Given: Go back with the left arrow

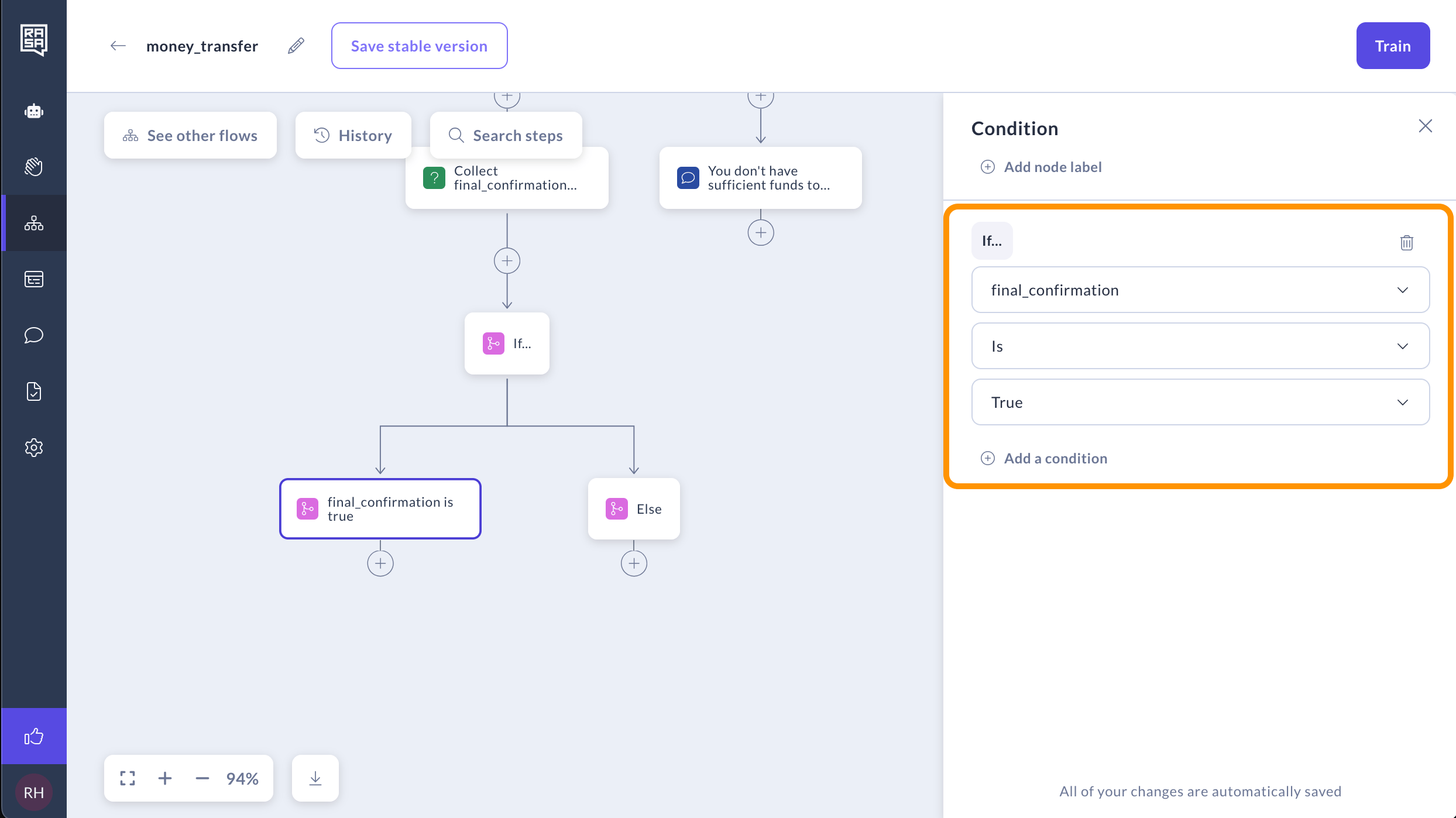Looking at the screenshot, I should click(x=118, y=46).
